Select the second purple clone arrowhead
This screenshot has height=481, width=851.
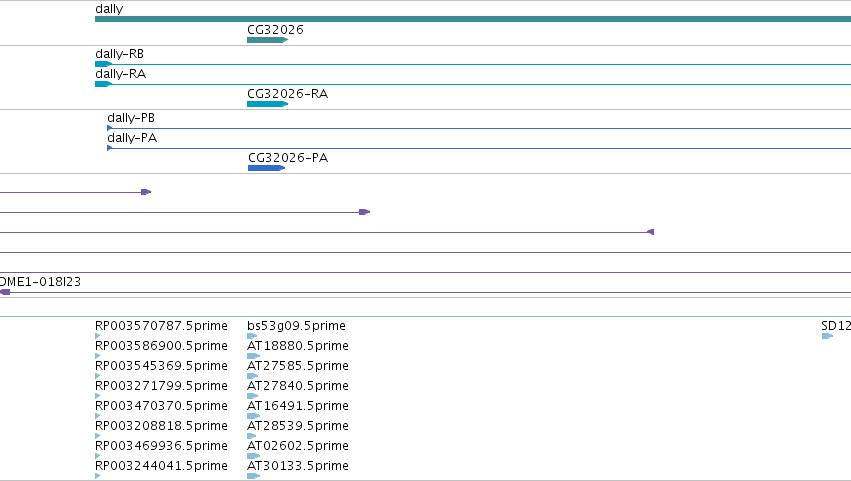(365, 212)
